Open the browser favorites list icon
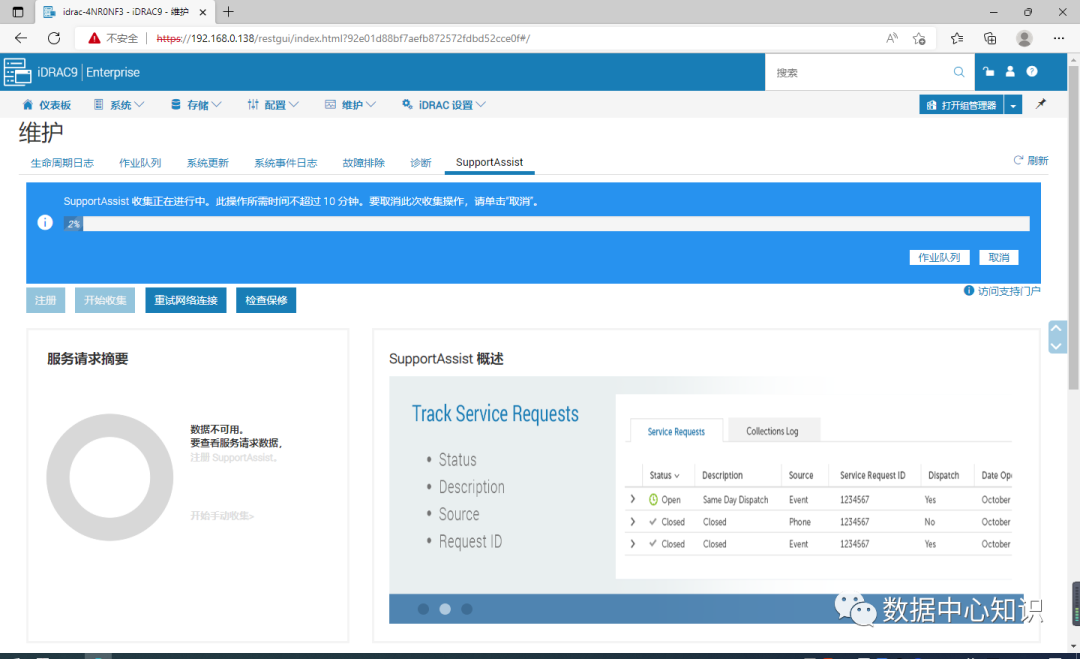 (957, 38)
